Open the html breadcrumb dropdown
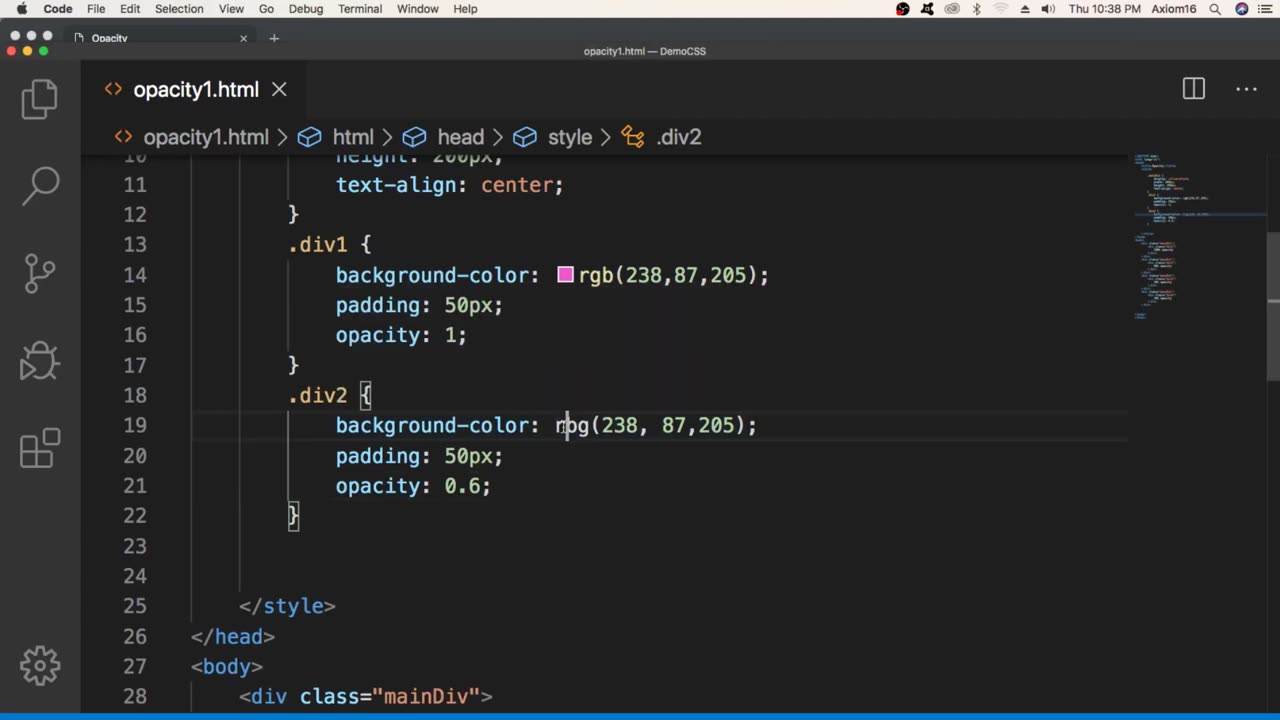 [x=353, y=137]
